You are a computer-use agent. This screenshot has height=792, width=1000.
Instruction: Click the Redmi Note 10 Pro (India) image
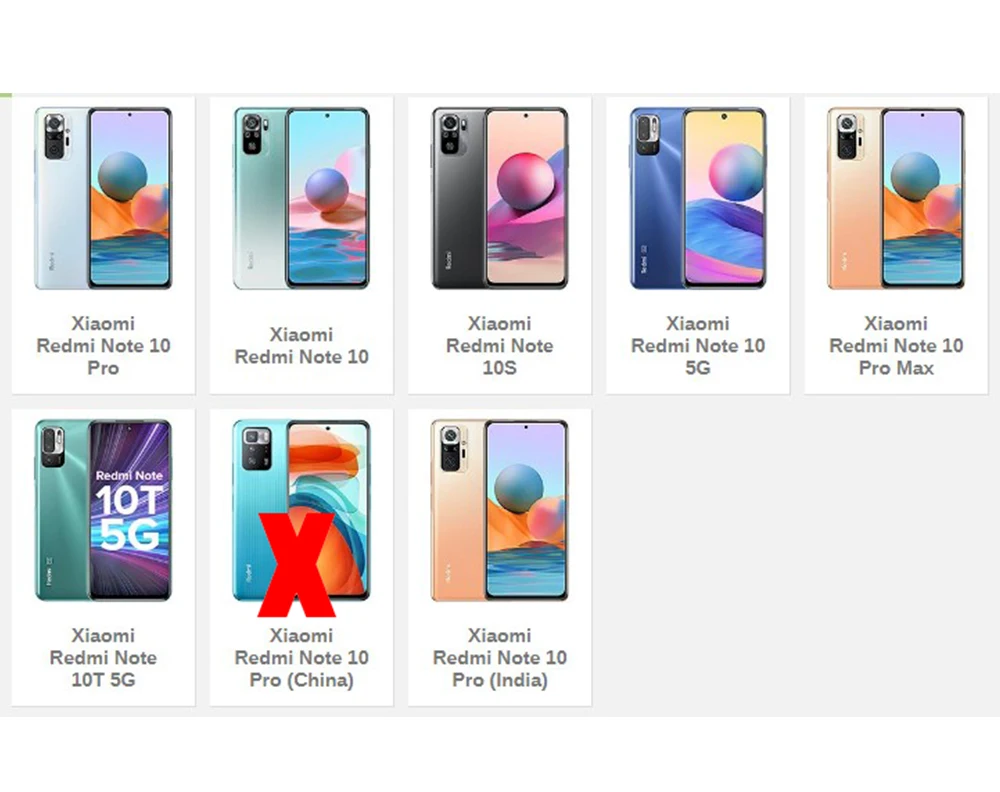pos(499,510)
